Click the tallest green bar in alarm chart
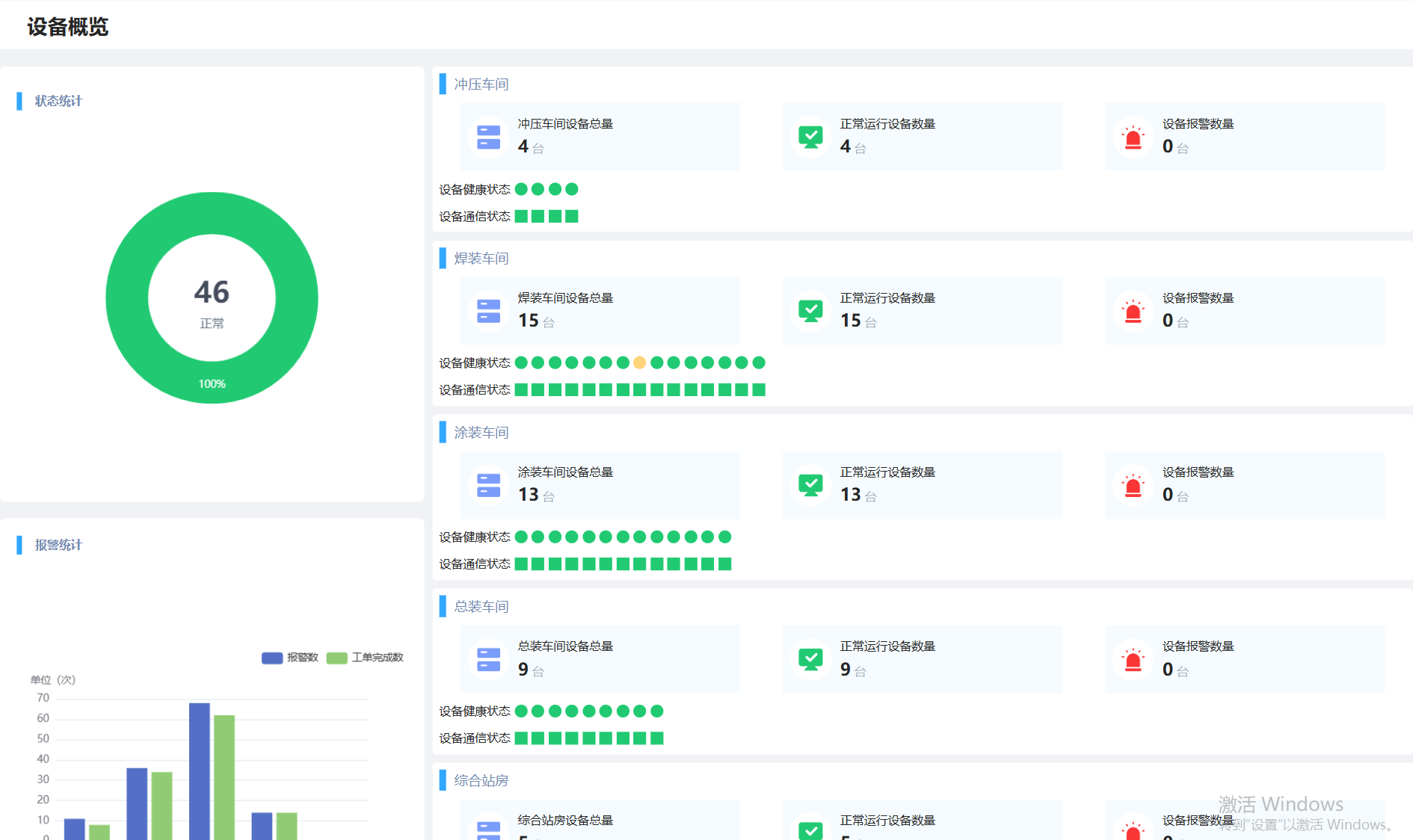Image resolution: width=1413 pixels, height=840 pixels. pyautogui.click(x=224, y=776)
